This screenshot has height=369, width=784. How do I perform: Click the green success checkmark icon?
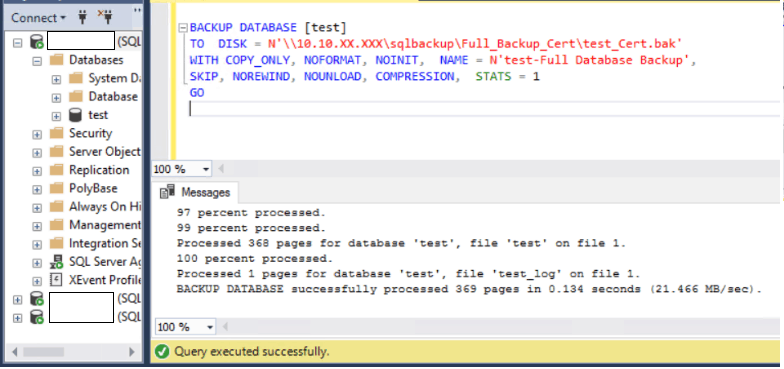(161, 352)
